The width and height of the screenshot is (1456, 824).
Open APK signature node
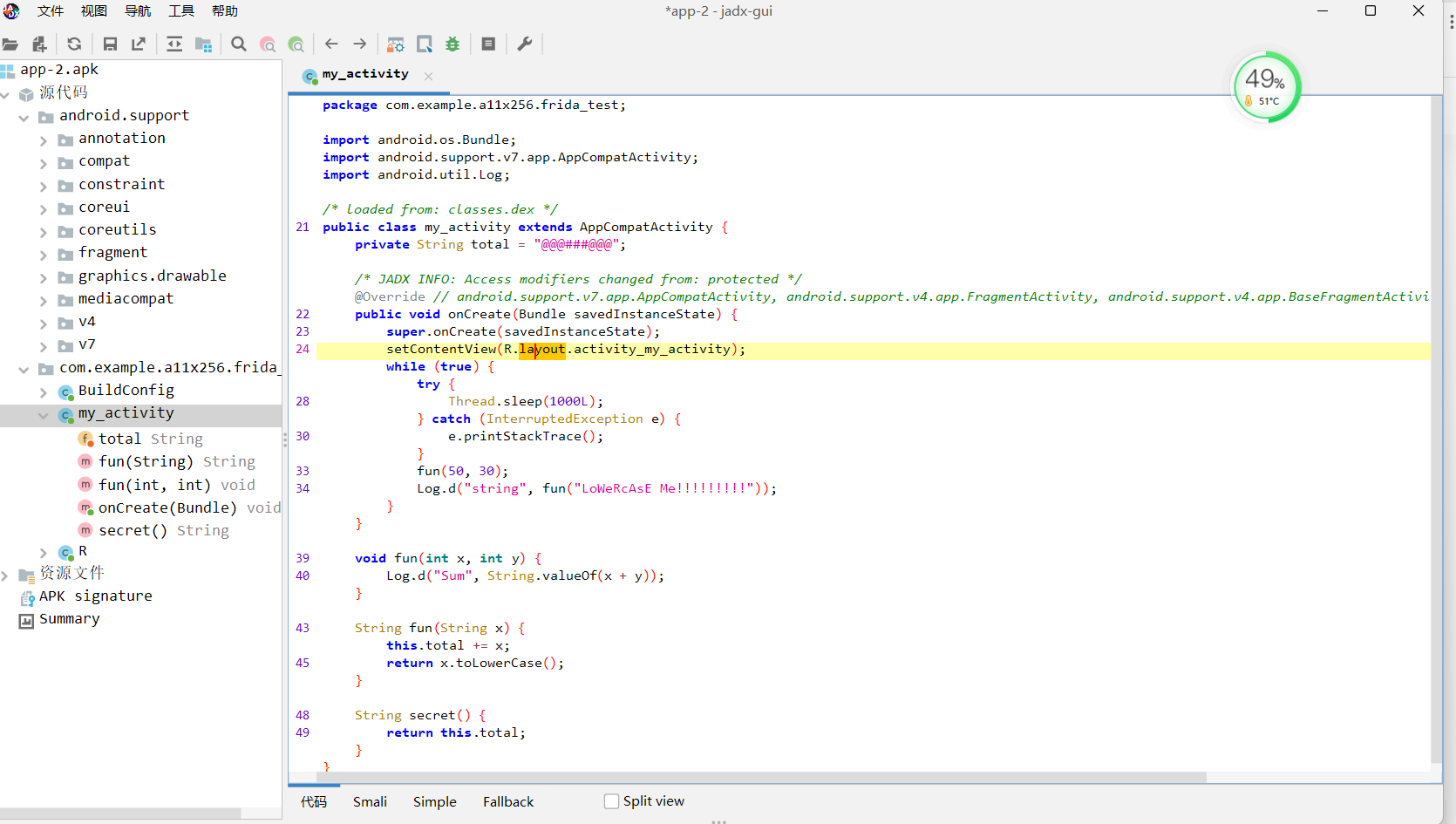(96, 596)
